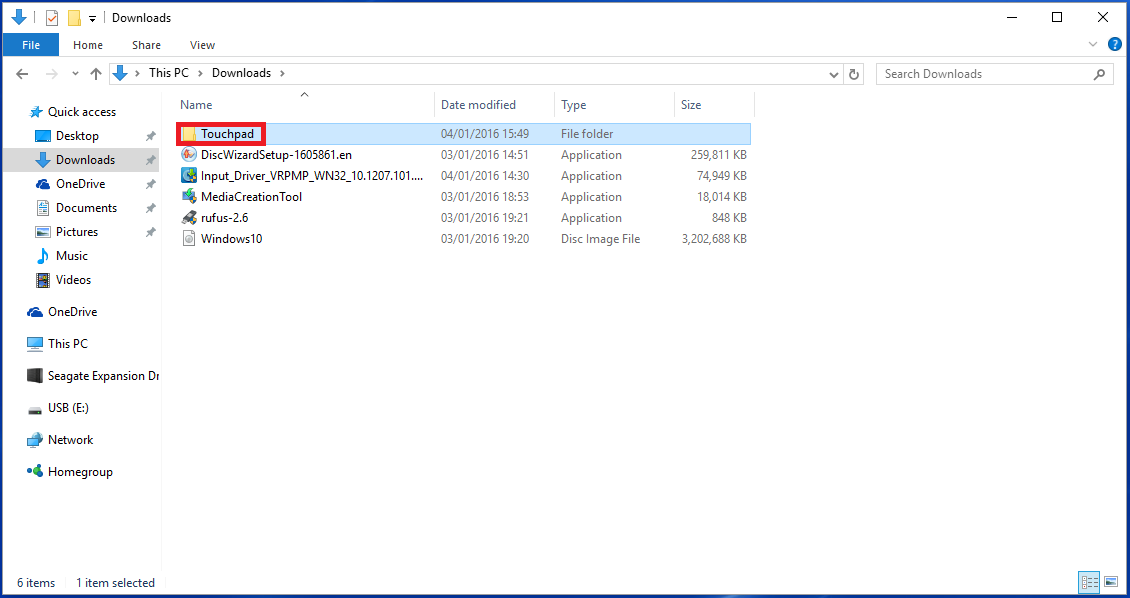Switch to the View ribbon tab

(x=202, y=45)
